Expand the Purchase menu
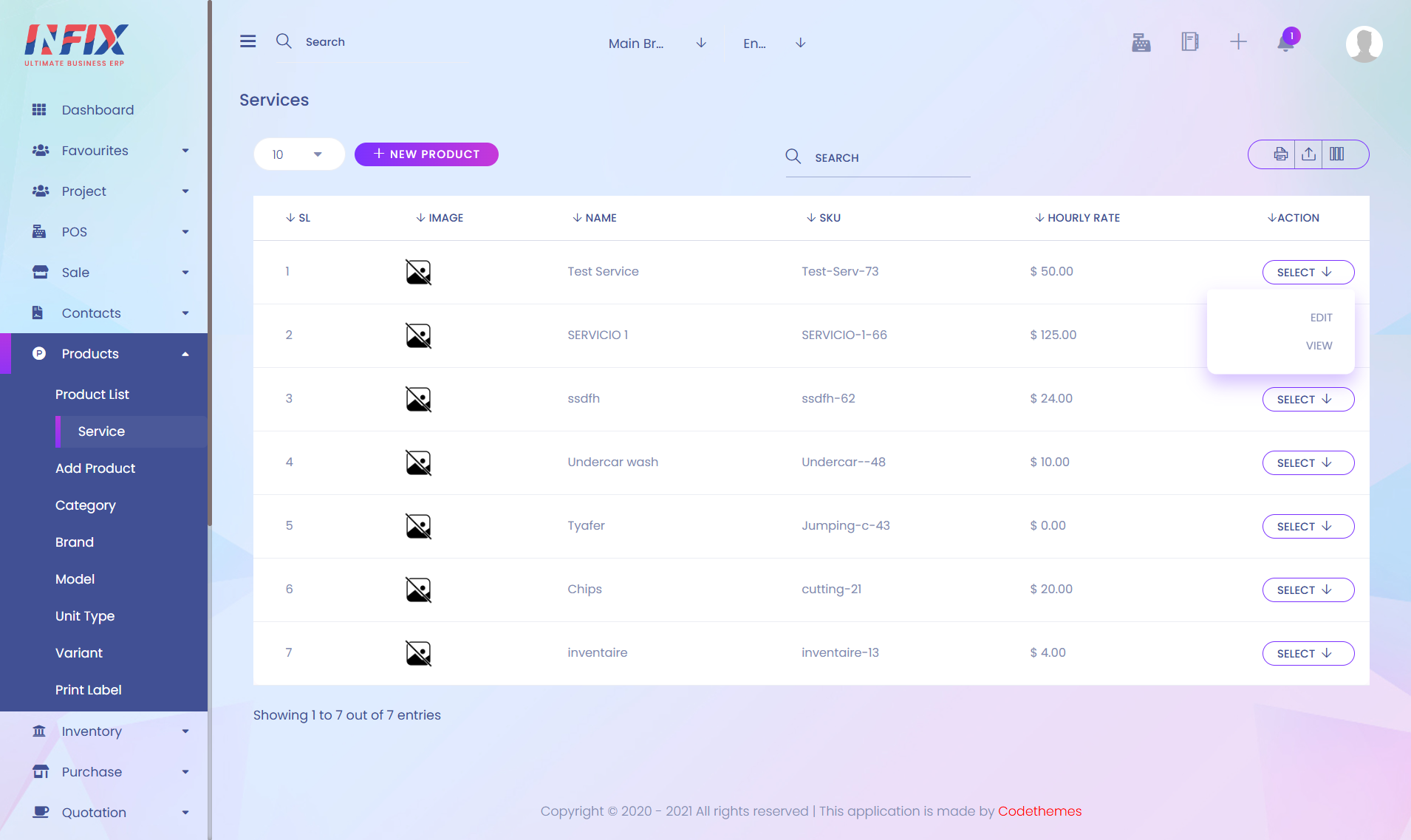The width and height of the screenshot is (1411, 840). [x=185, y=772]
